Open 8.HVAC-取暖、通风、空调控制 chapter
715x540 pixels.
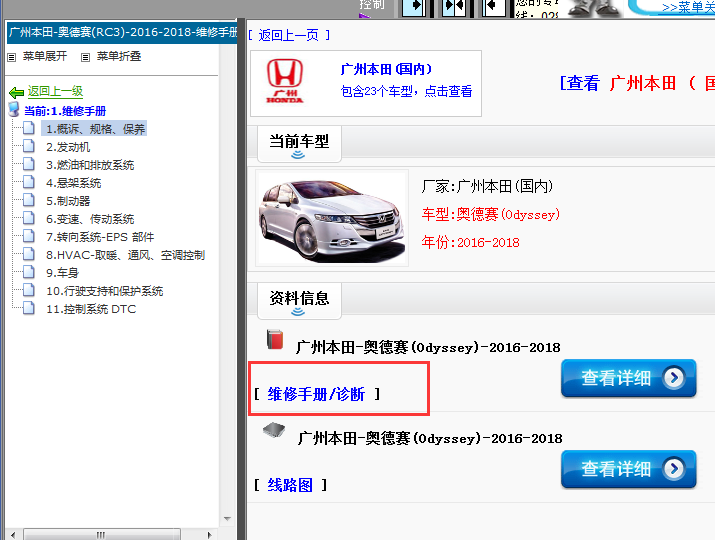(125, 255)
